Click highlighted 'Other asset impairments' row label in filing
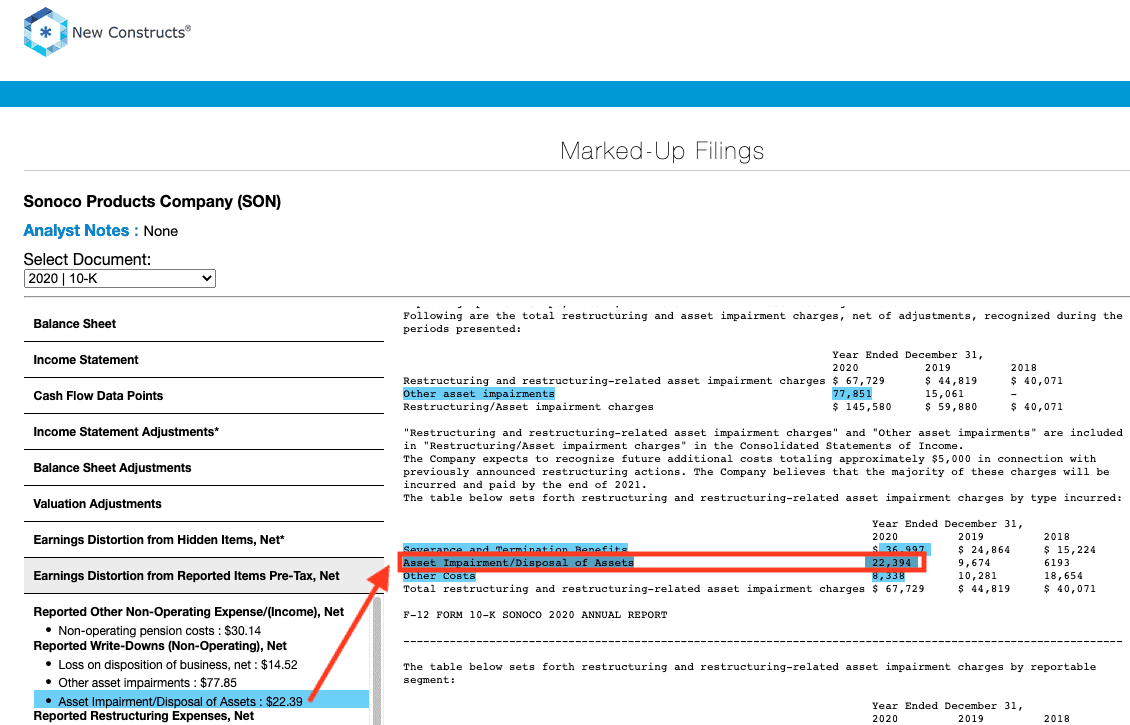The width and height of the screenshot is (1130, 725). (479, 394)
